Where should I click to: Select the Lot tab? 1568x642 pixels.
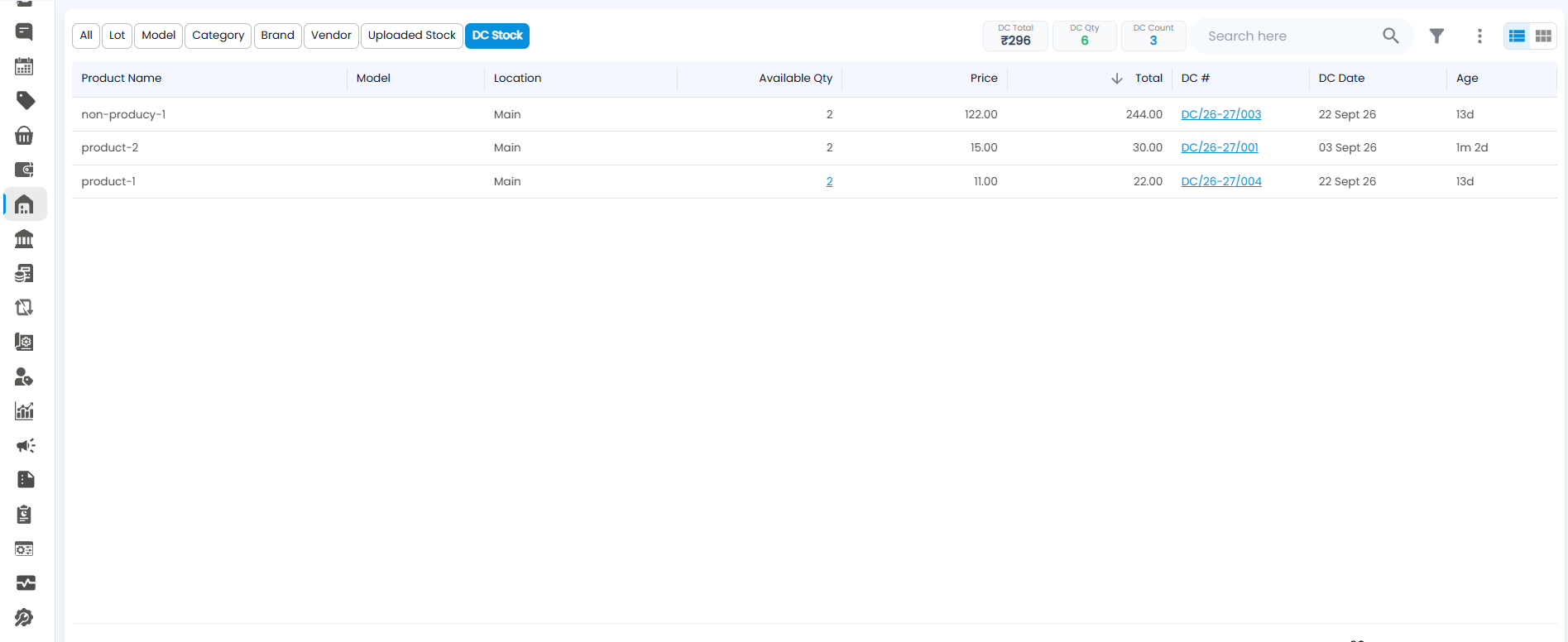coord(117,36)
